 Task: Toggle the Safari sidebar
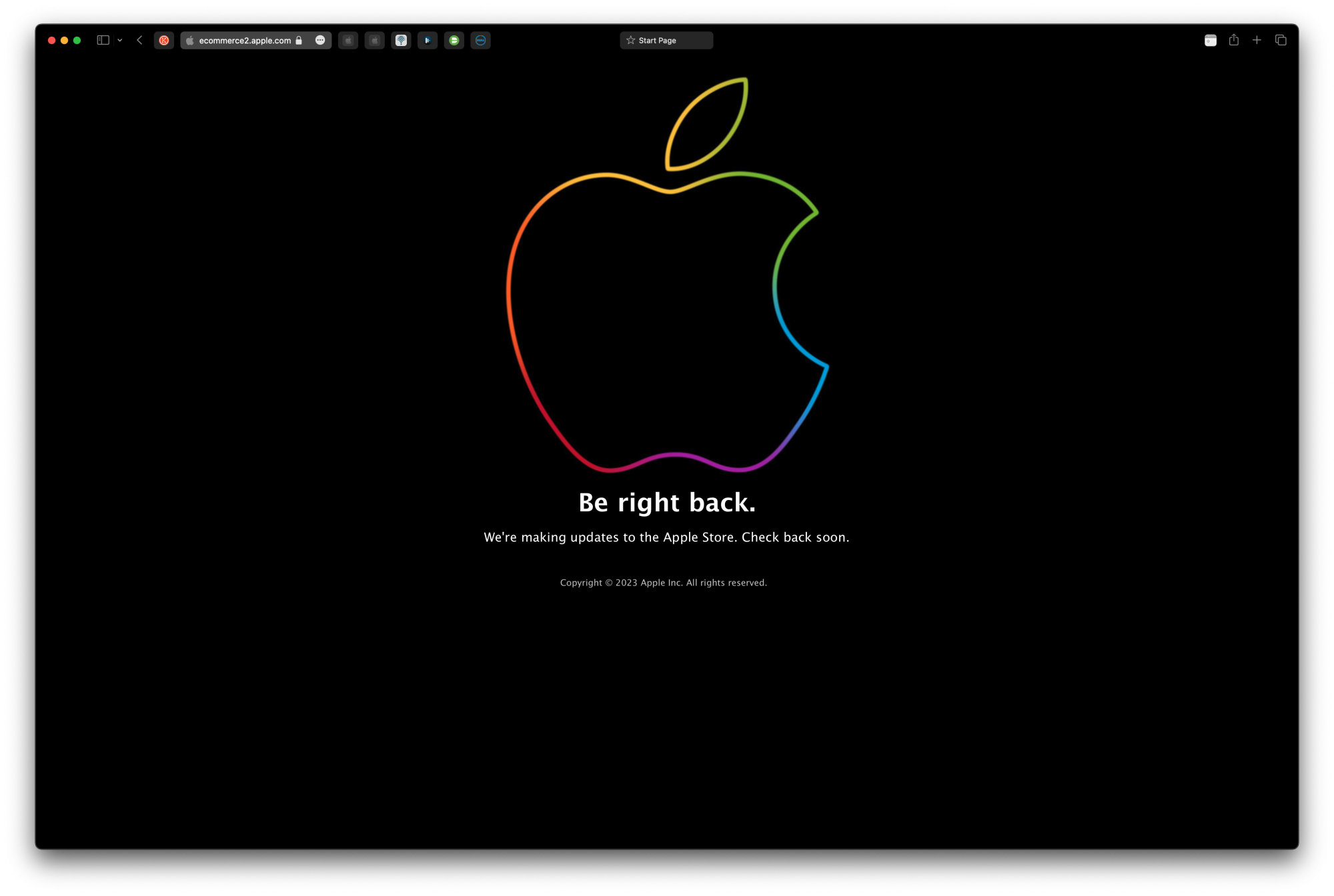point(103,41)
